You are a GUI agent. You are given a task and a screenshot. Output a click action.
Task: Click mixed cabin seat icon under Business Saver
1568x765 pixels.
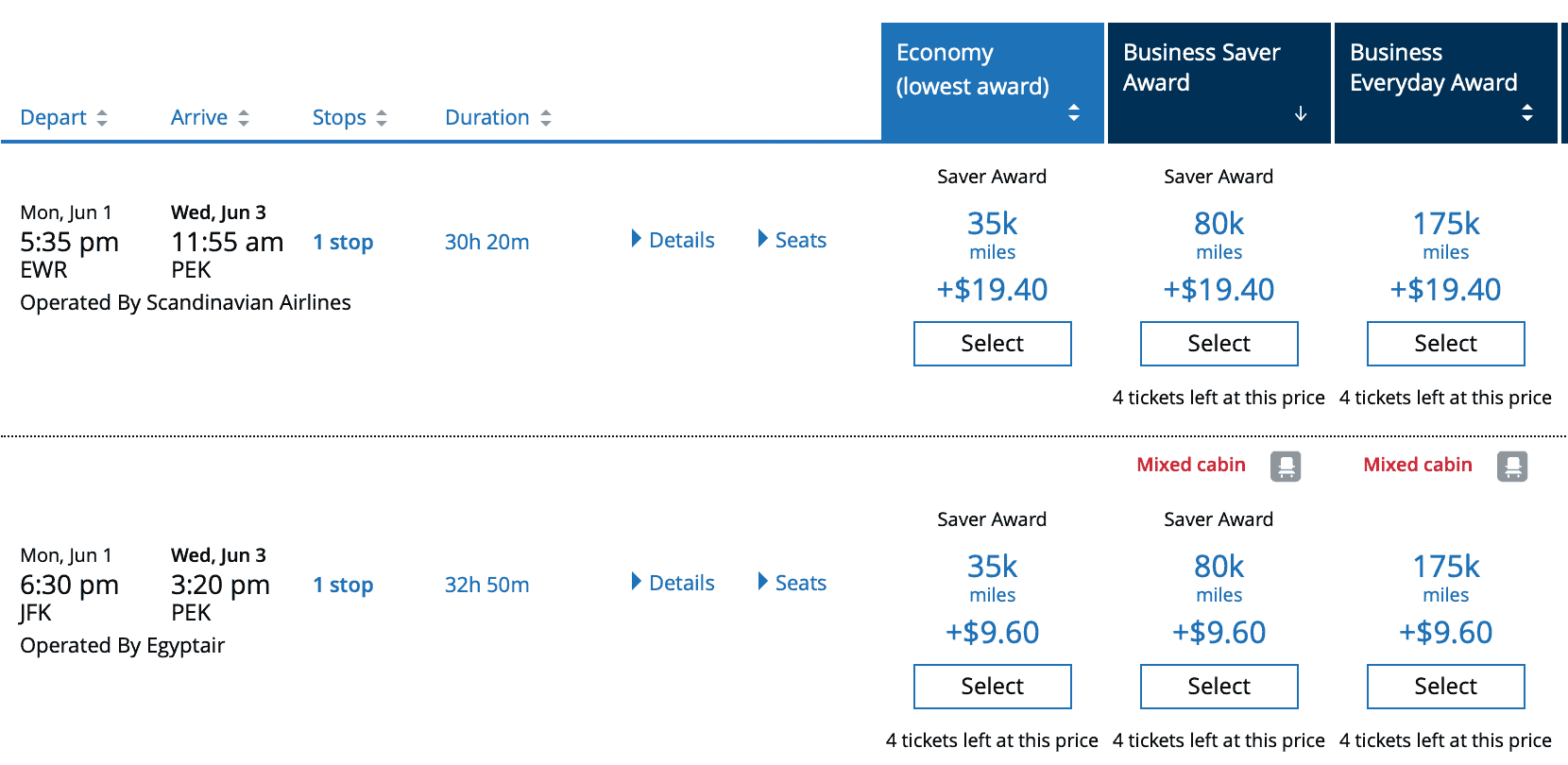1286,467
